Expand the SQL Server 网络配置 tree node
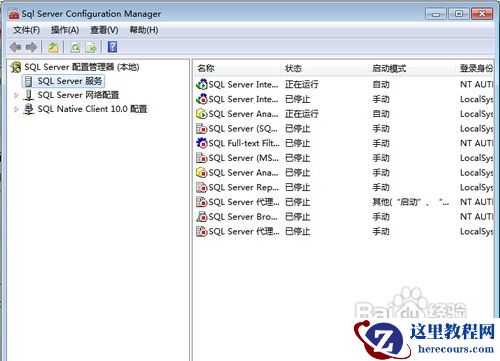The image size is (500, 361). [16, 95]
